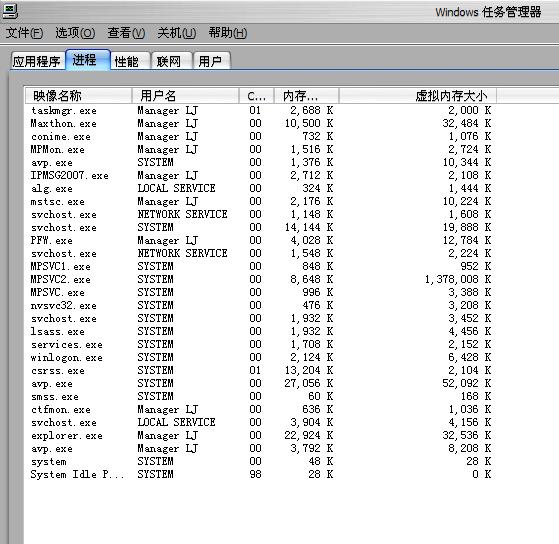Sort by the 内存 usage column header

click(306, 96)
